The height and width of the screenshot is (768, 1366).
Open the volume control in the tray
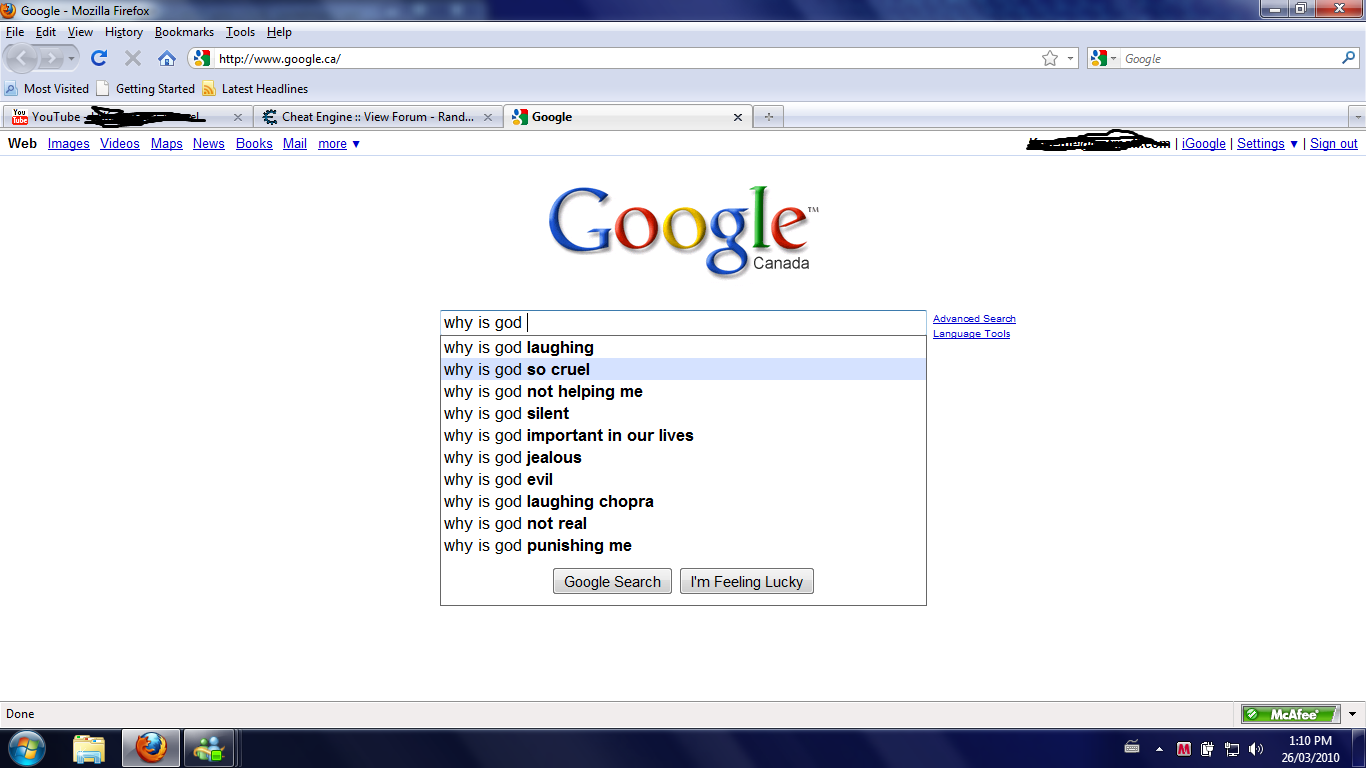pos(1256,748)
